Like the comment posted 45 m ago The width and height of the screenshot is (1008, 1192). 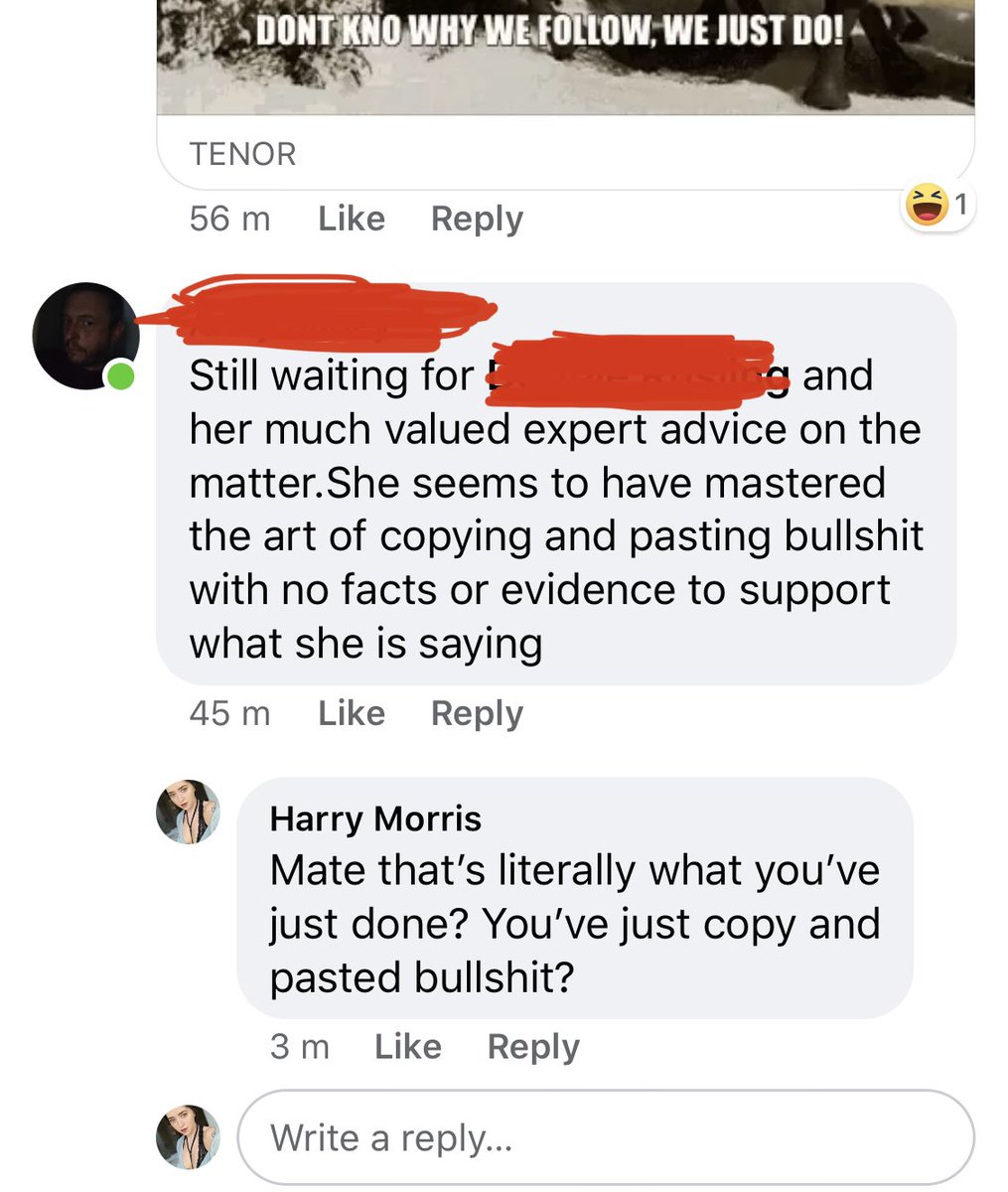coord(352,713)
